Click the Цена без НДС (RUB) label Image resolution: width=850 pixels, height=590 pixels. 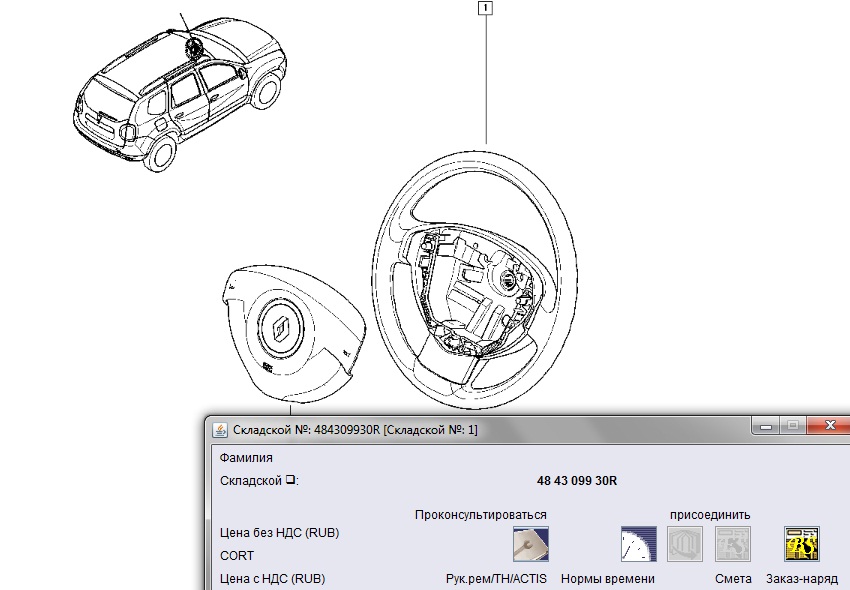[279, 533]
